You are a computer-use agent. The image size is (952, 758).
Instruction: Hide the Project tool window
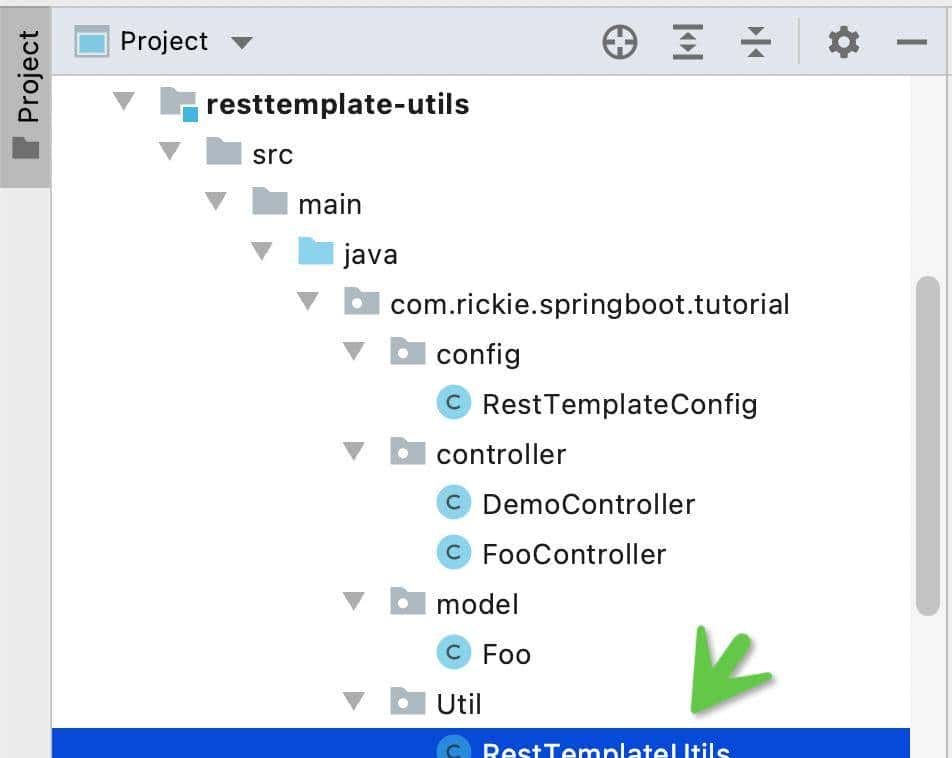click(911, 43)
